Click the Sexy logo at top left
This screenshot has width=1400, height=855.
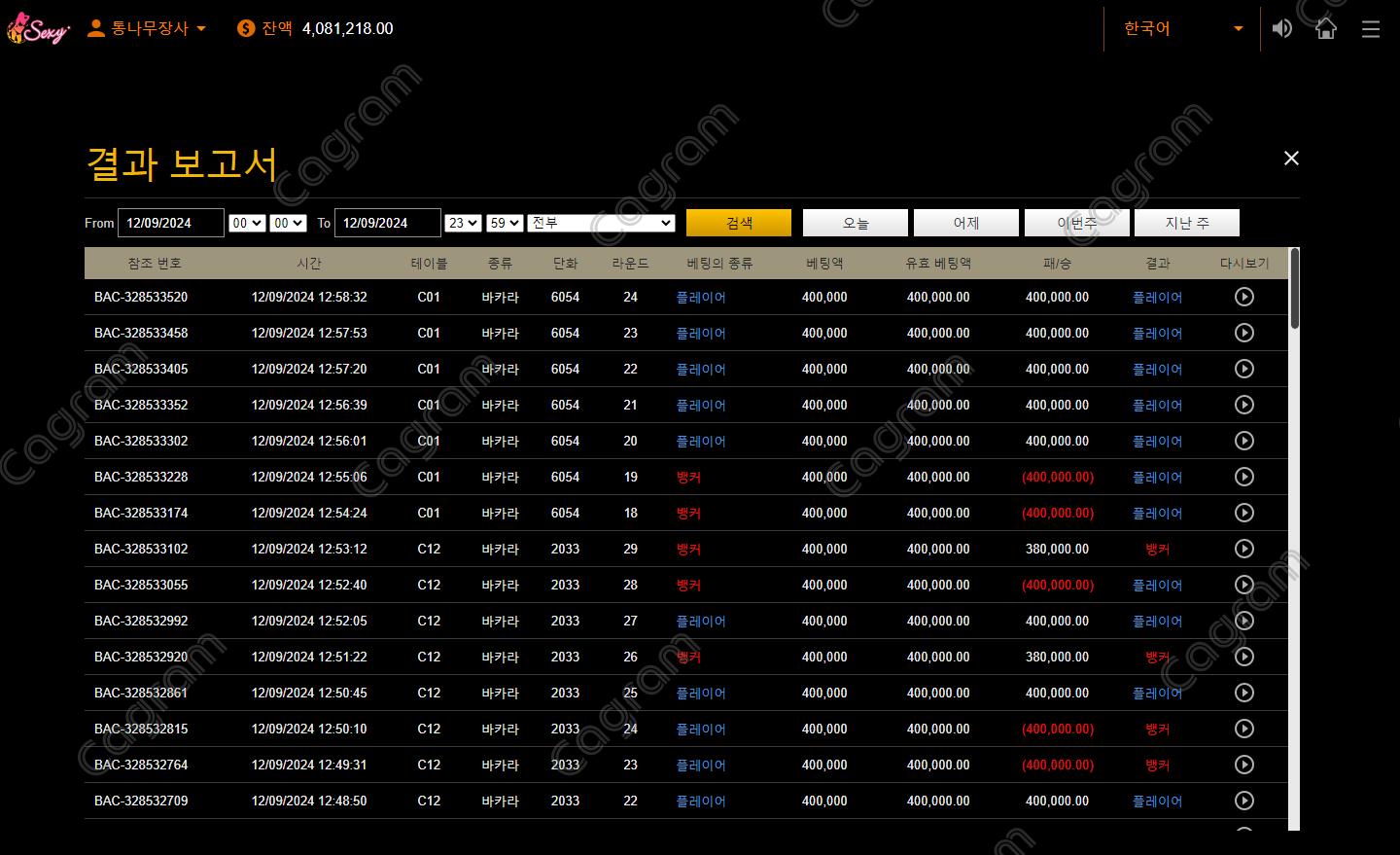click(x=39, y=30)
